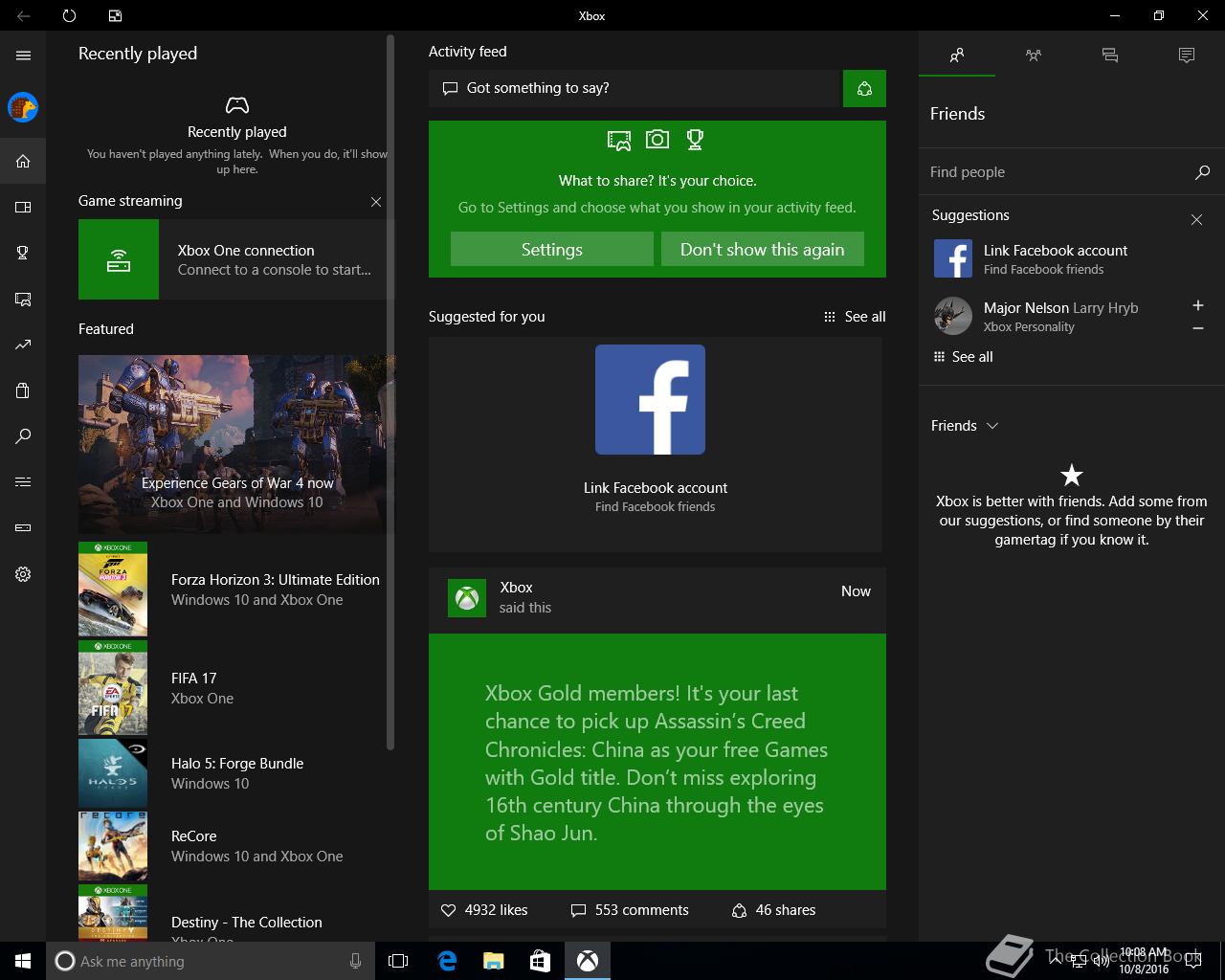The image size is (1225, 980).
Task: Open Search magnifier in sidebar
Action: coord(23,436)
